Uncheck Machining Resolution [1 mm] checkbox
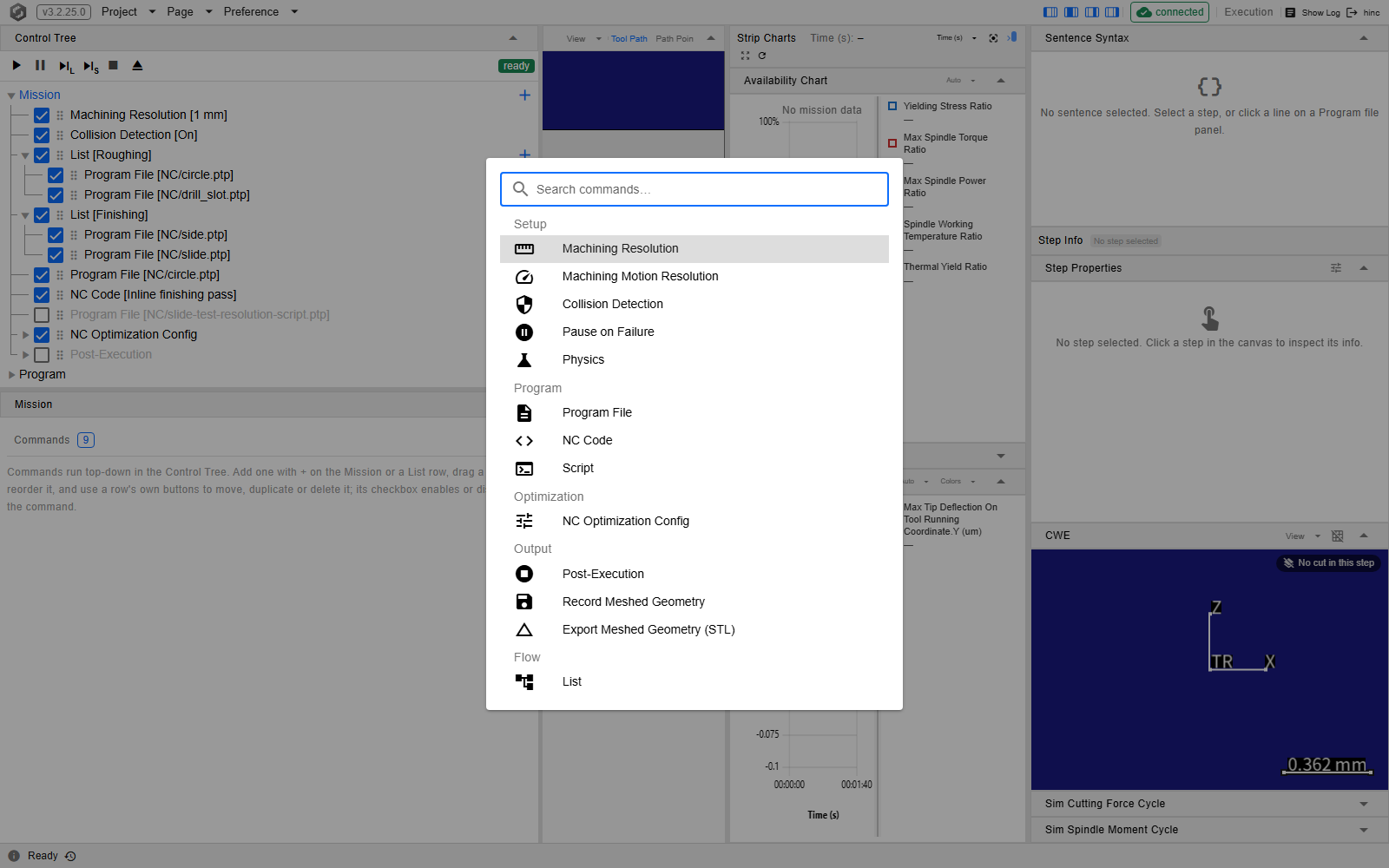The image size is (1389, 868). coord(42,115)
